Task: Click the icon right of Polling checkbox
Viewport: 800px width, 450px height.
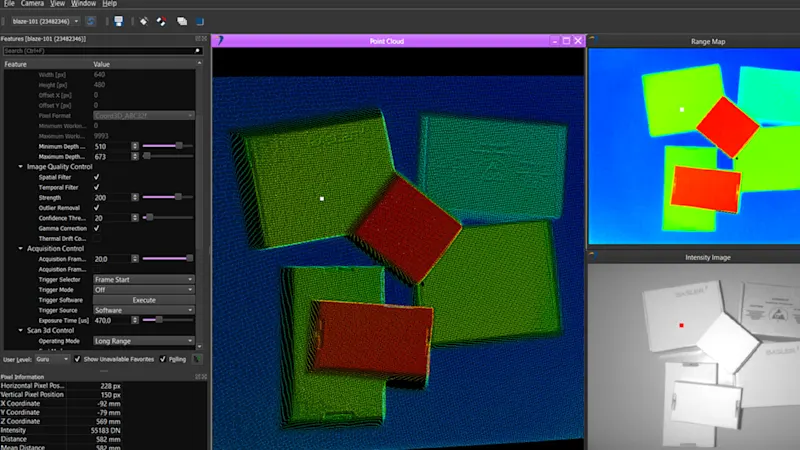Action: click(x=197, y=358)
